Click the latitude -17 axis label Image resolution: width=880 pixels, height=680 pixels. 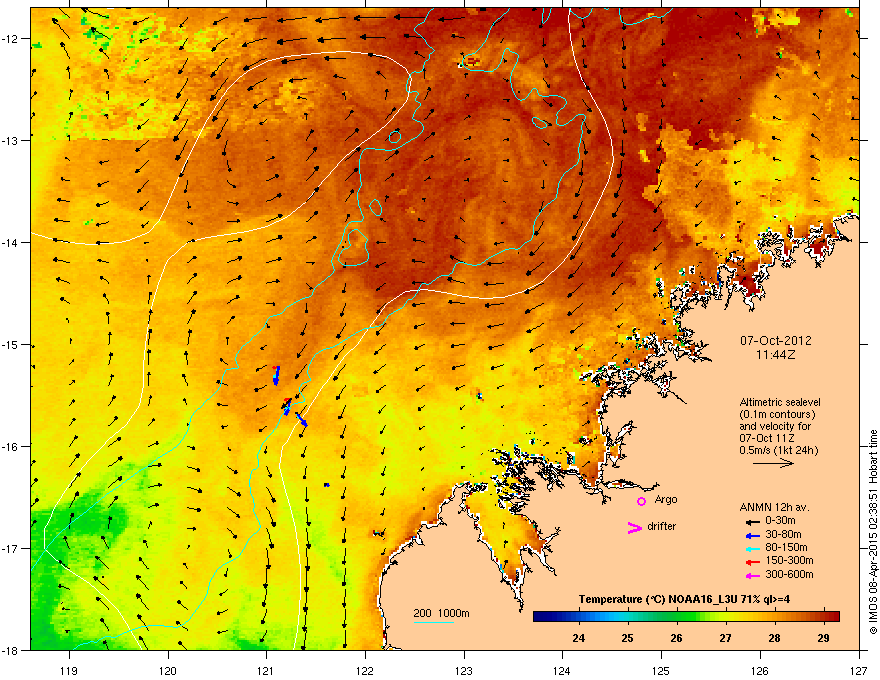[x=11, y=548]
